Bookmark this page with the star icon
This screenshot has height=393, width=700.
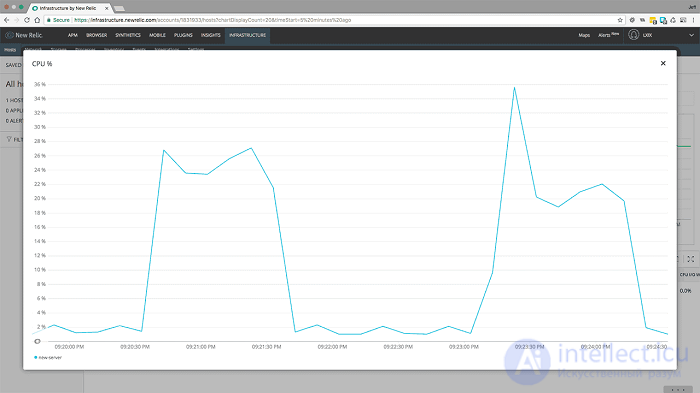pos(620,20)
